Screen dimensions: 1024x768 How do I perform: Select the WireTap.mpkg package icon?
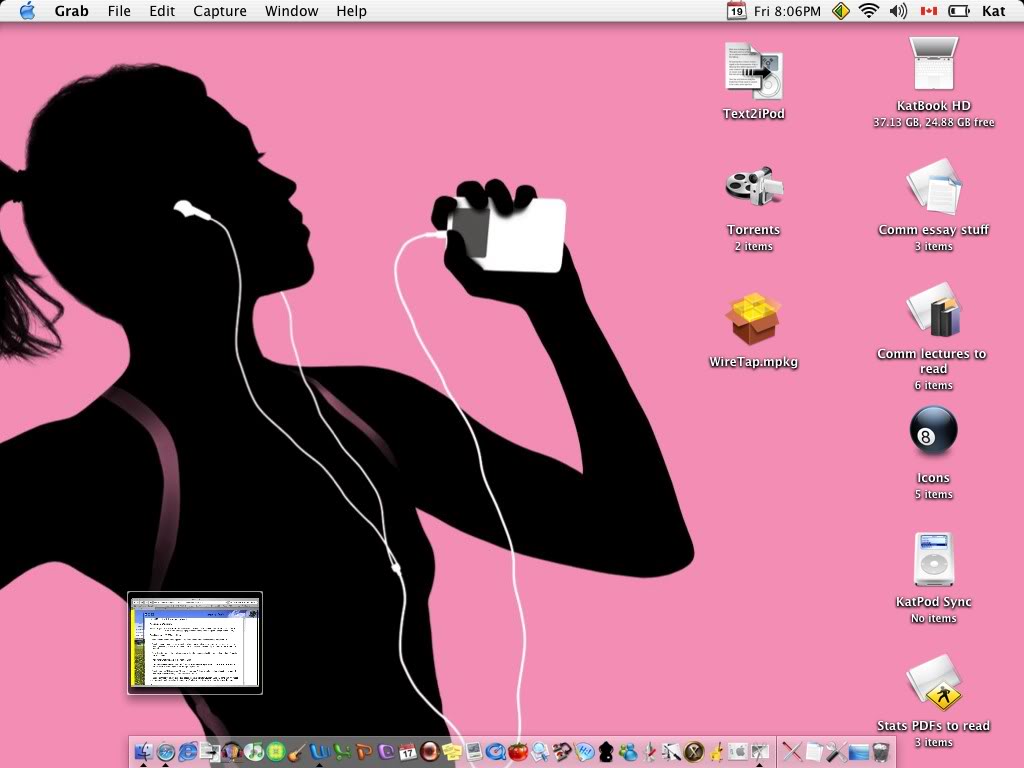(x=753, y=319)
